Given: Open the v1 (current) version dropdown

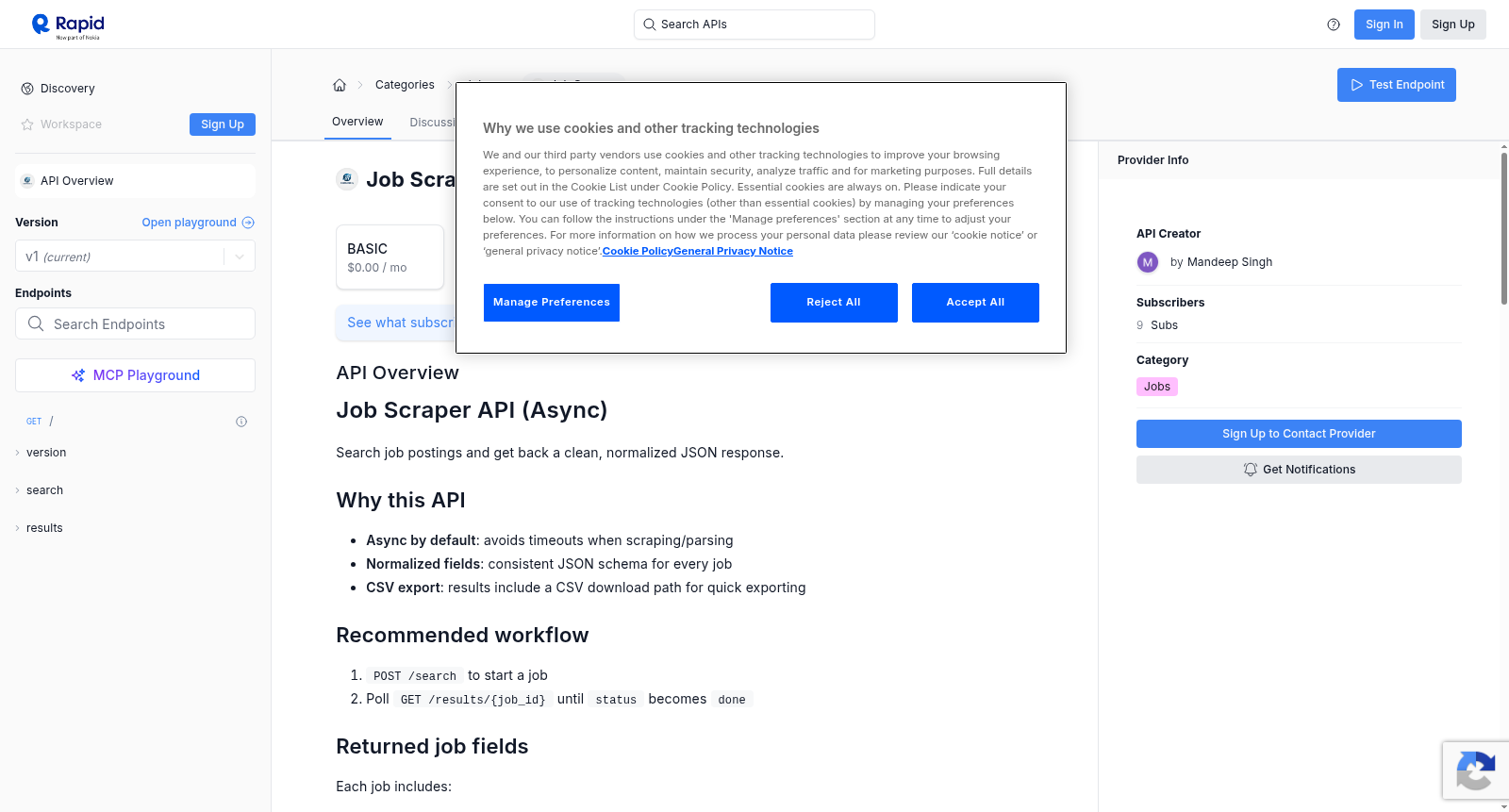Looking at the screenshot, I should (135, 257).
